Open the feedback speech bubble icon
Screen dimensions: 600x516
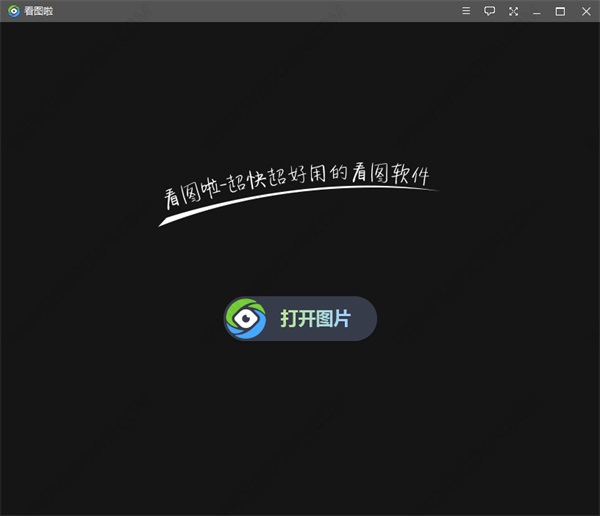click(489, 11)
